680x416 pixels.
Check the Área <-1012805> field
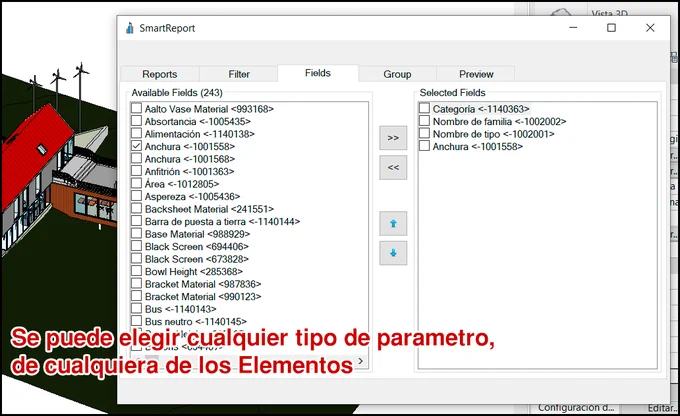pyautogui.click(x=136, y=183)
